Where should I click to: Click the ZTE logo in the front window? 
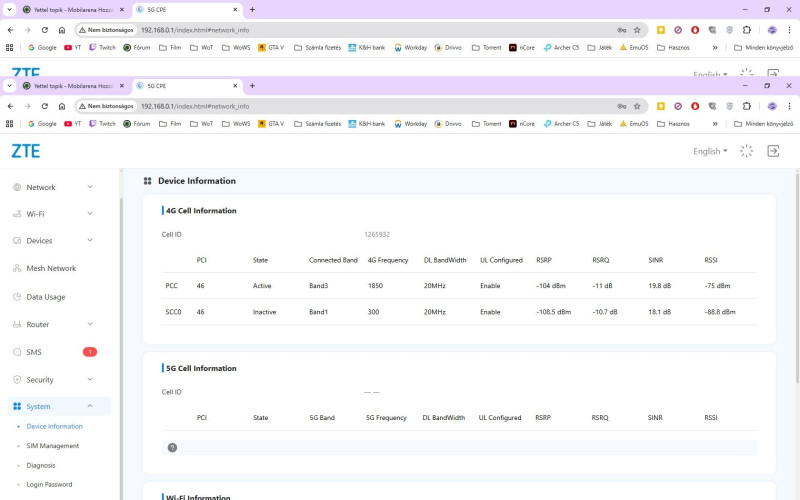tap(26, 151)
